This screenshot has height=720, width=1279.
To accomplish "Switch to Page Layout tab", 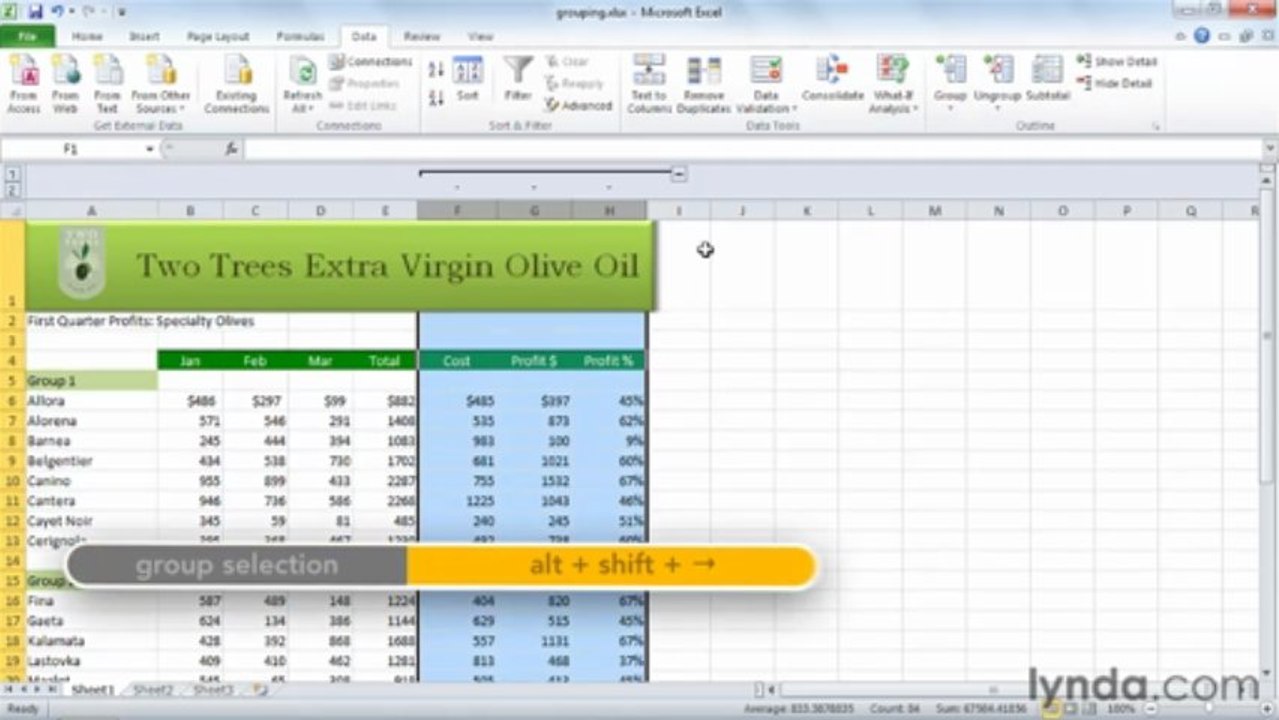I will point(218,36).
